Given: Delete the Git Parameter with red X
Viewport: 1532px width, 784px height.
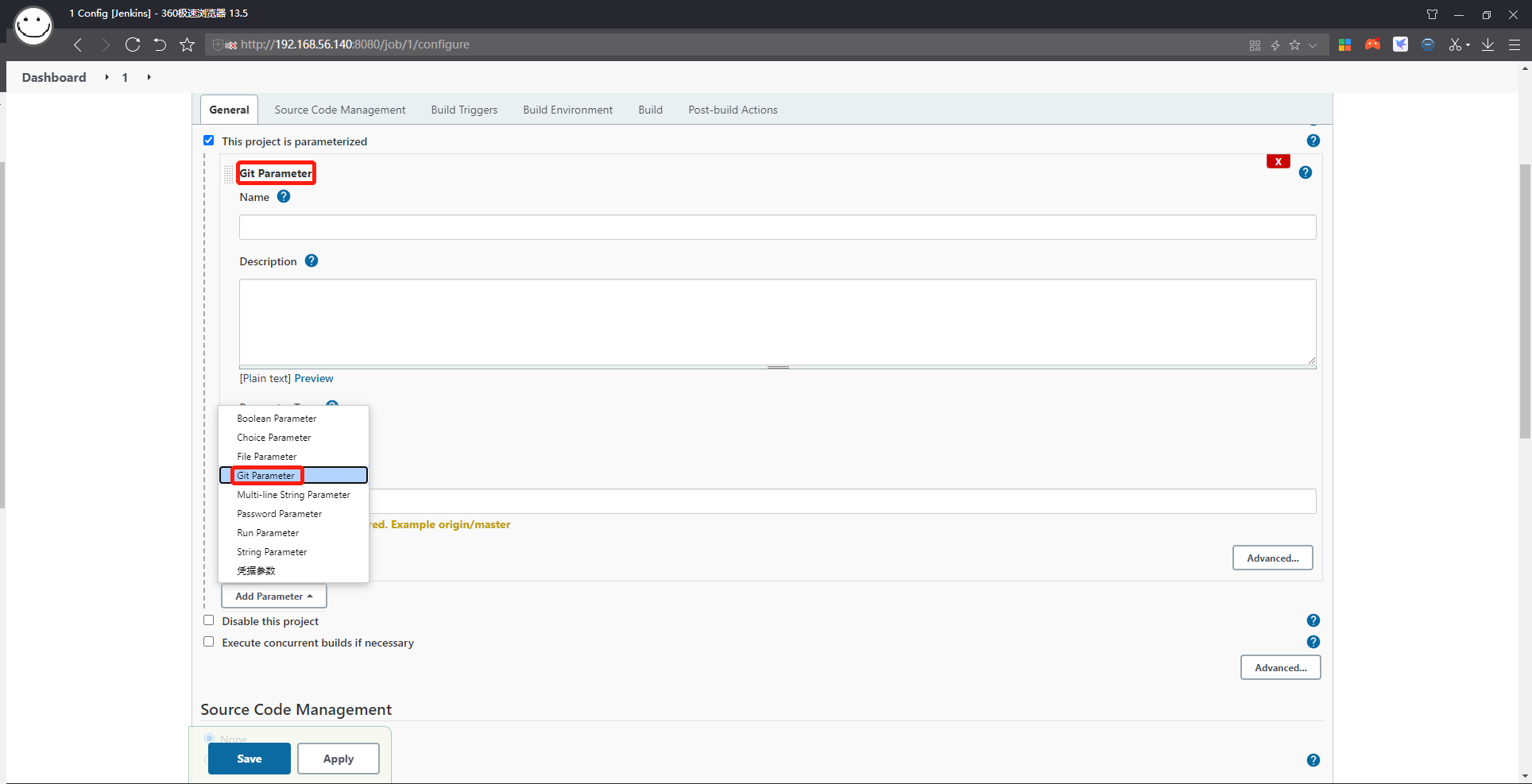Looking at the screenshot, I should (1279, 161).
